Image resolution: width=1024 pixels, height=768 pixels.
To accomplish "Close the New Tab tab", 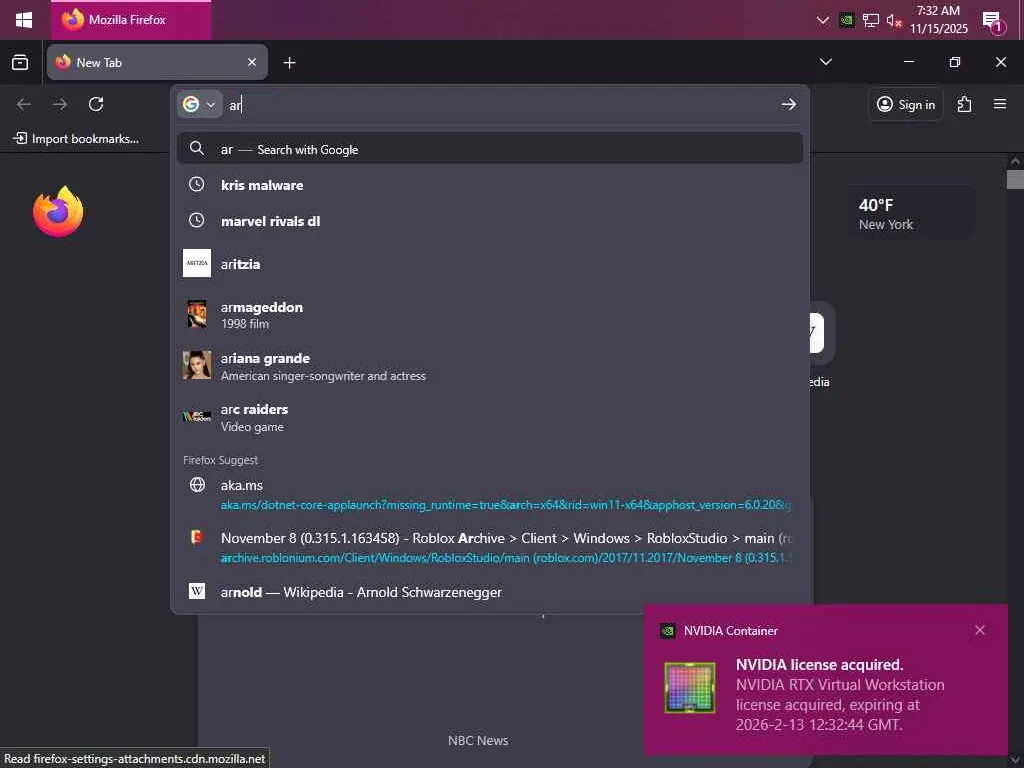I will 252,62.
